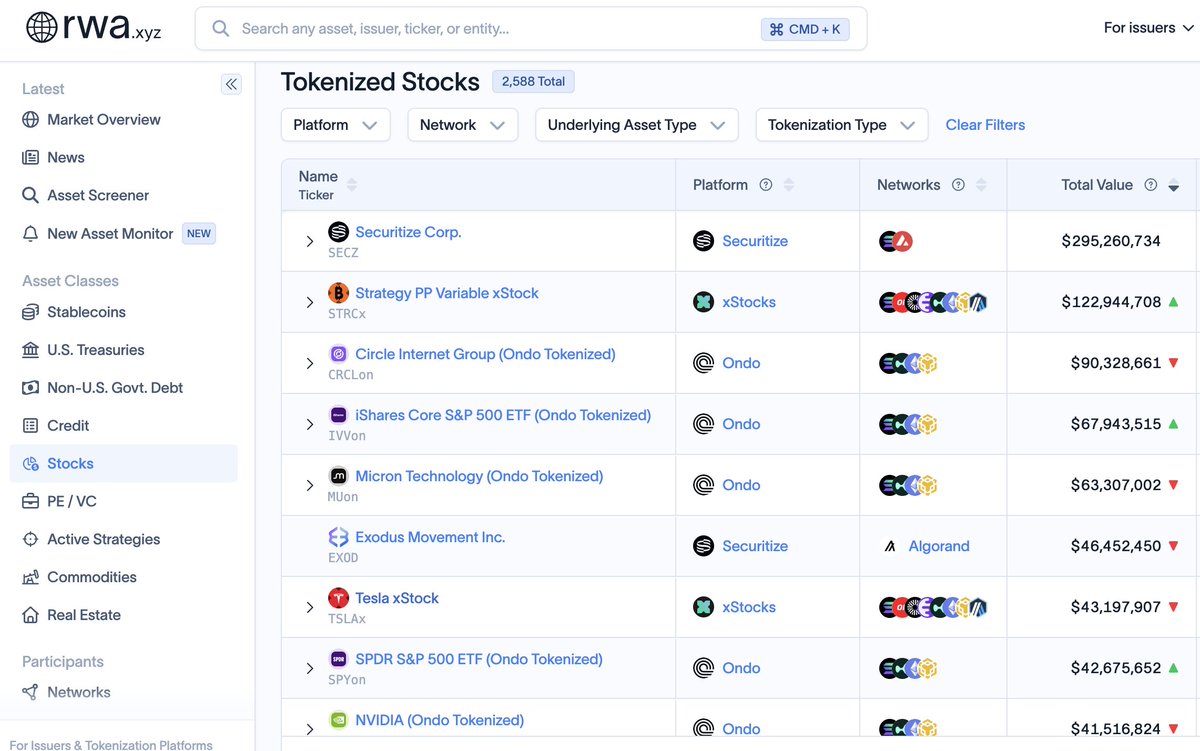Click the Algorand network link
Viewport: 1200px width, 751px height.
tap(939, 546)
